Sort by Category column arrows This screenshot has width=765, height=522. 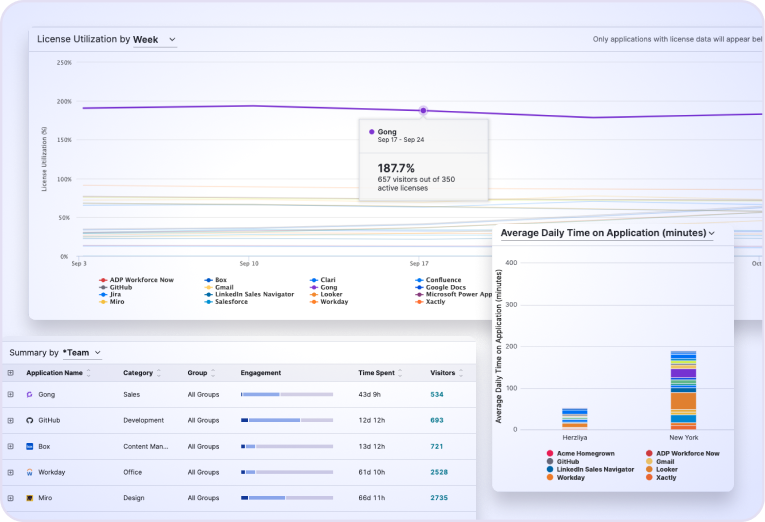tap(159, 373)
